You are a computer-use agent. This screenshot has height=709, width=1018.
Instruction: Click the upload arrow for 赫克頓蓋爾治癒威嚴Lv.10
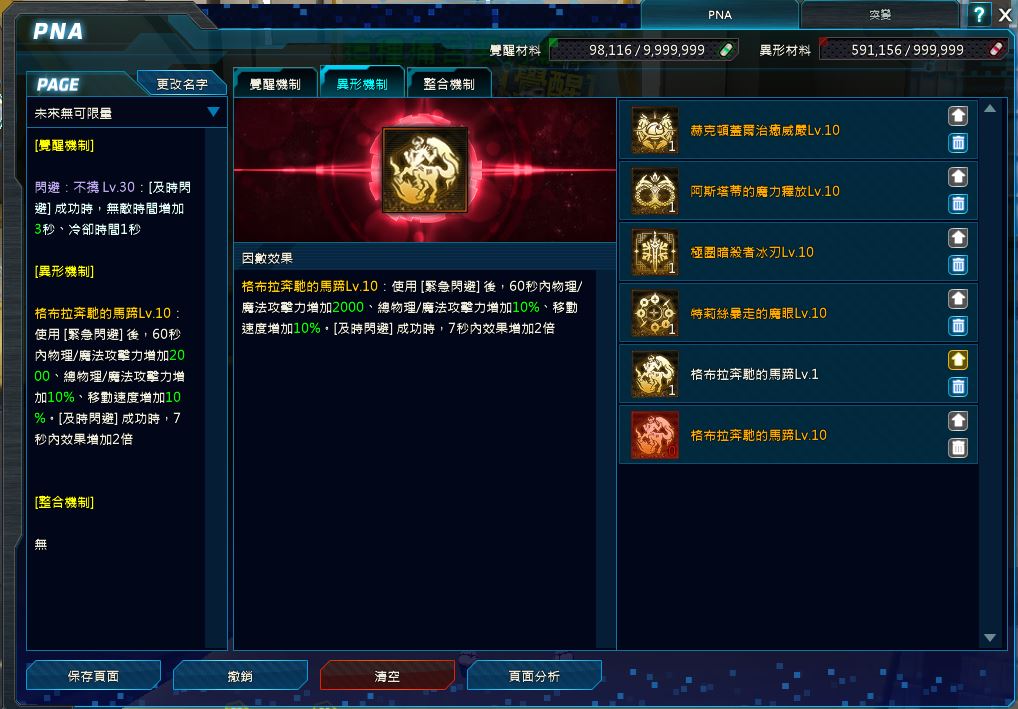[x=958, y=116]
